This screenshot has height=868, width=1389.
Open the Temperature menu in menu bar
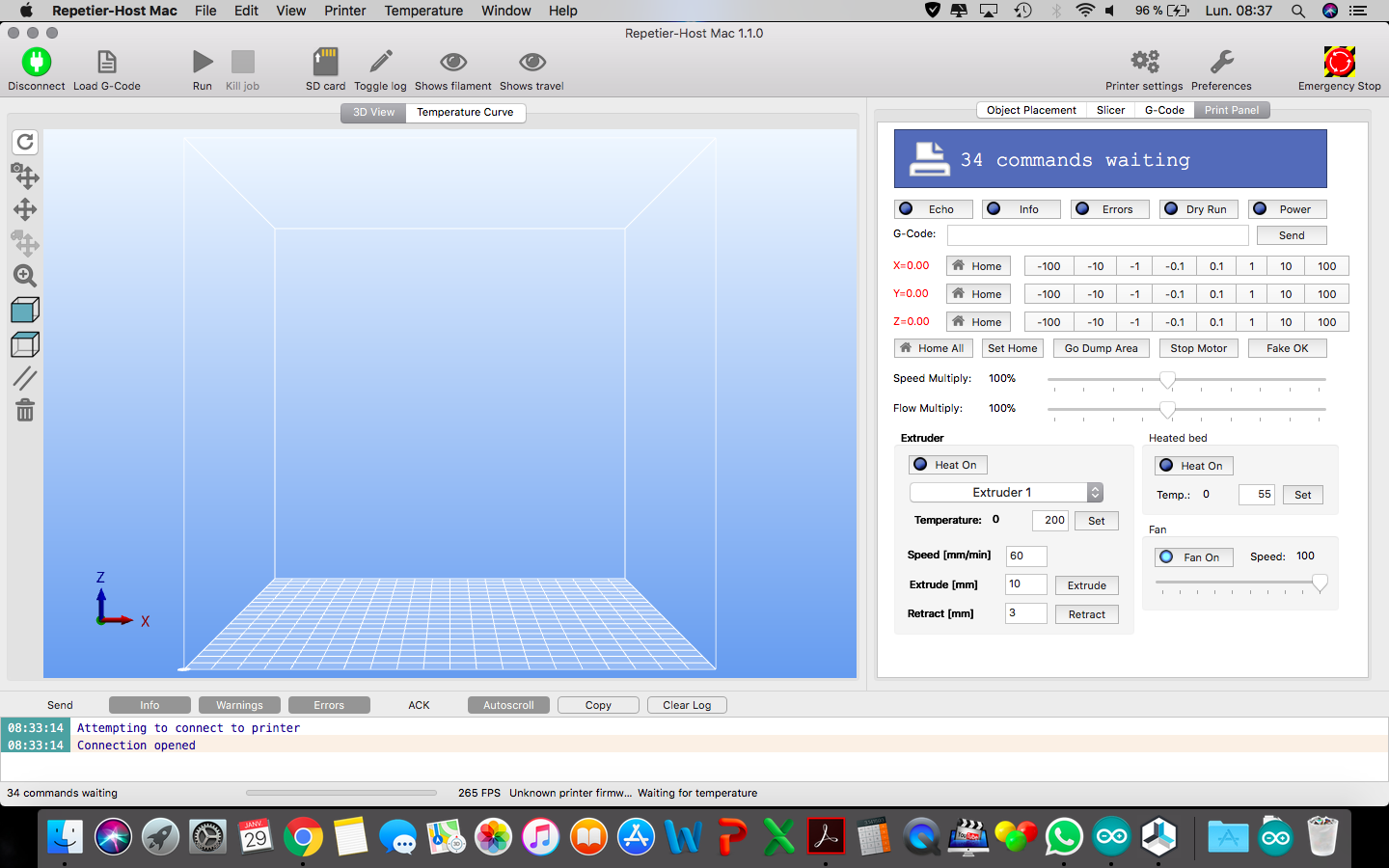click(423, 11)
